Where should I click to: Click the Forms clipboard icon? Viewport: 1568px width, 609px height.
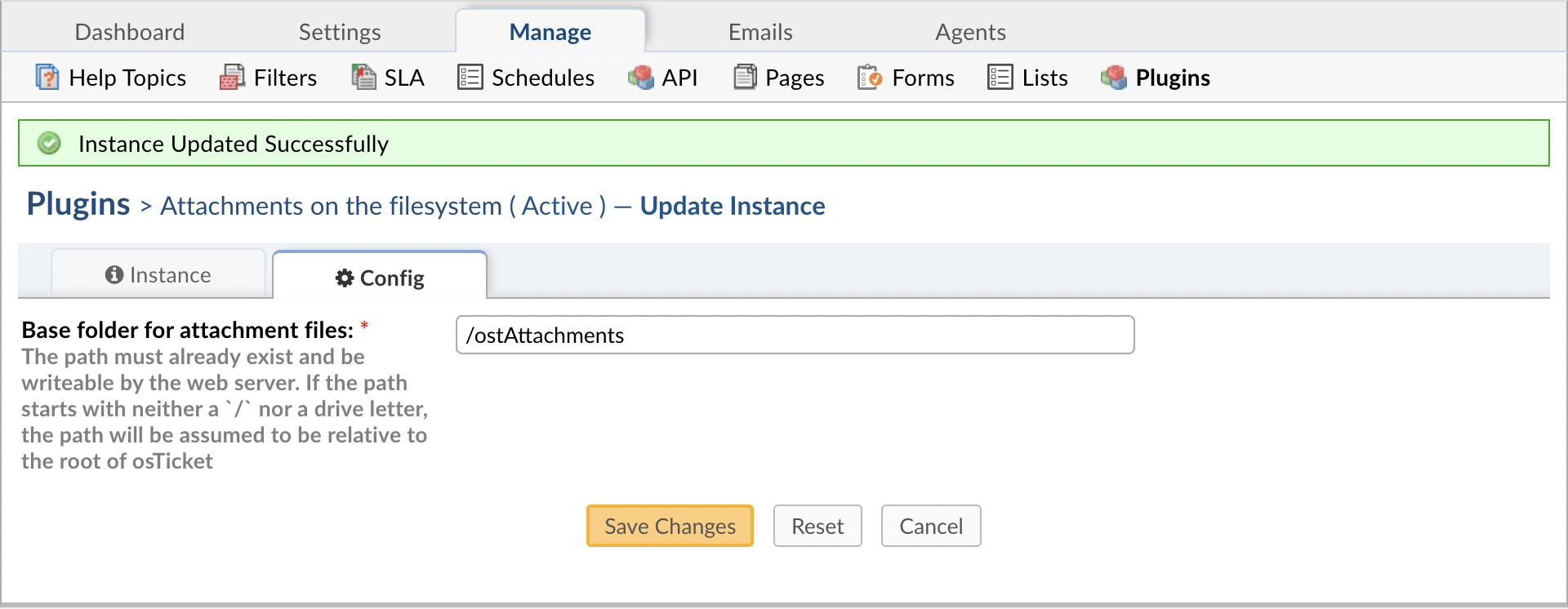click(x=870, y=78)
